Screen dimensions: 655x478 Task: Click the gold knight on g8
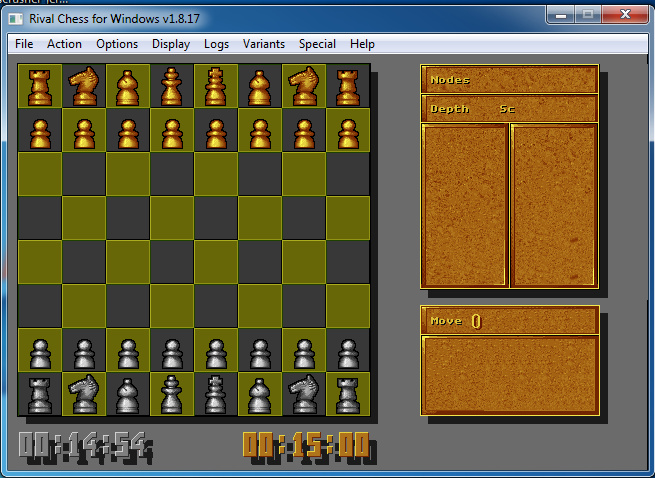[x=304, y=86]
